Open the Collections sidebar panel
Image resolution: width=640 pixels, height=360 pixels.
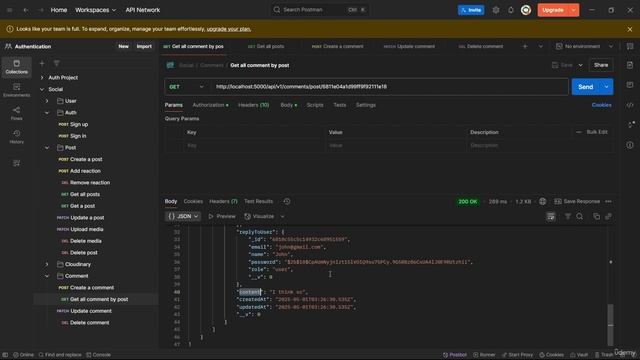coord(16,67)
